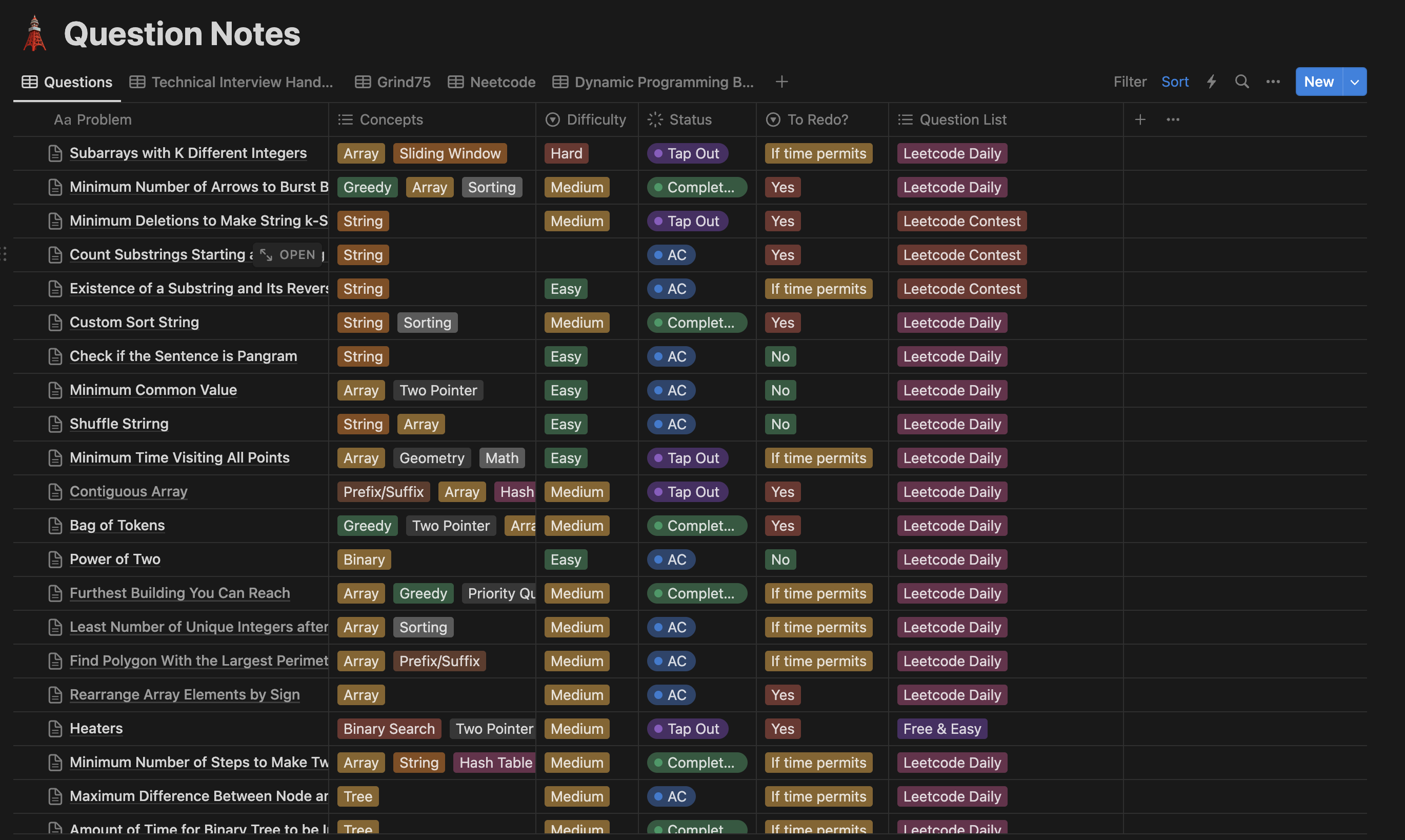Screen dimensions: 1405x840
Task: Change Hard difficulty of Subarrays row
Action: click(x=567, y=153)
